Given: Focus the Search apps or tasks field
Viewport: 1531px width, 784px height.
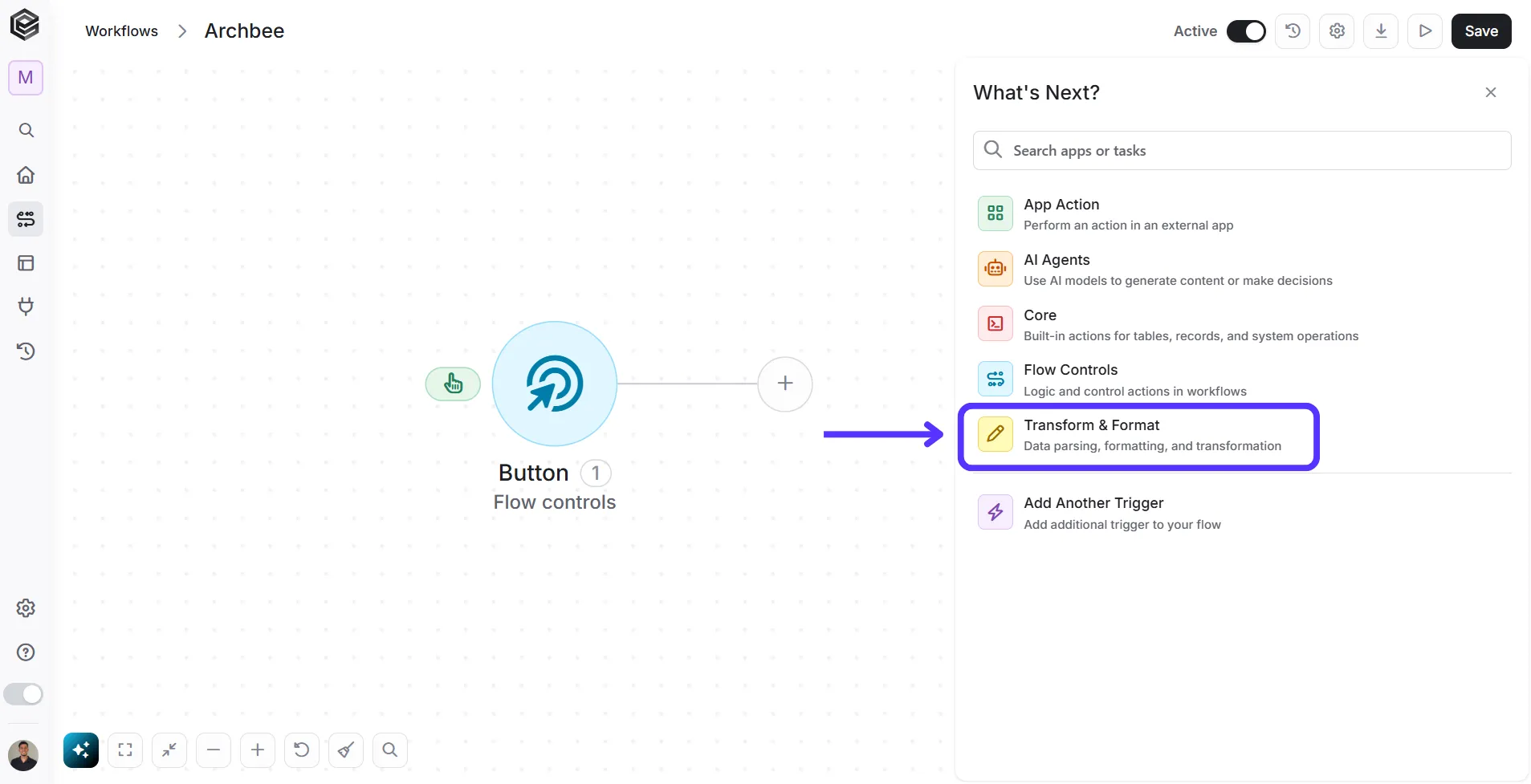Looking at the screenshot, I should (x=1242, y=151).
